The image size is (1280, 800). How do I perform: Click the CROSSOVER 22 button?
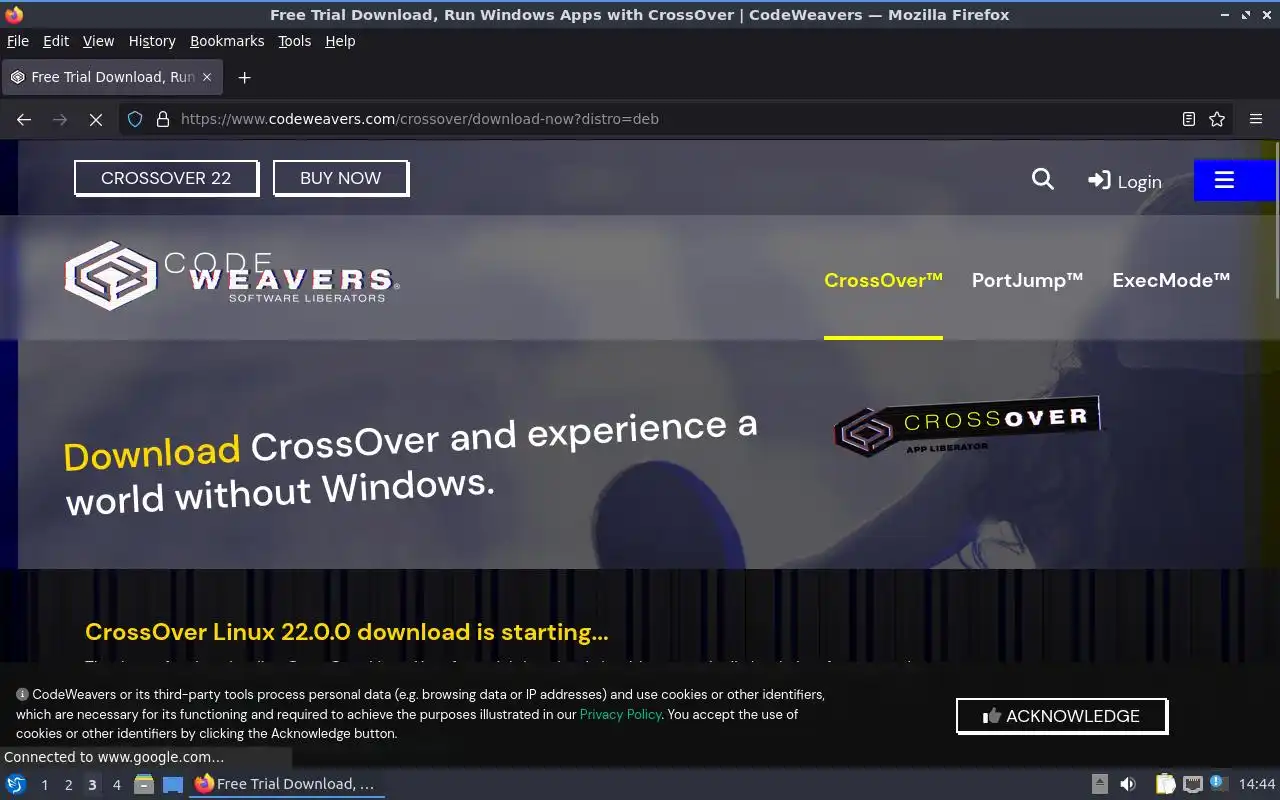[x=166, y=178]
